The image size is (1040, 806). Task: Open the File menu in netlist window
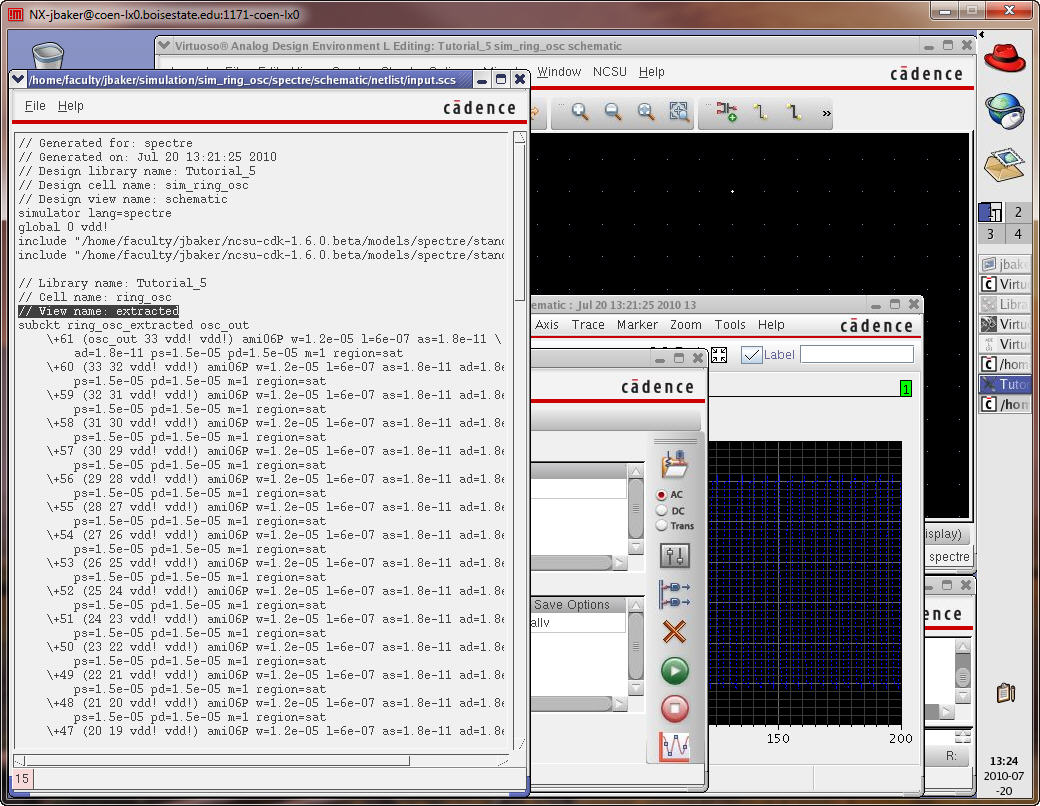(35, 106)
